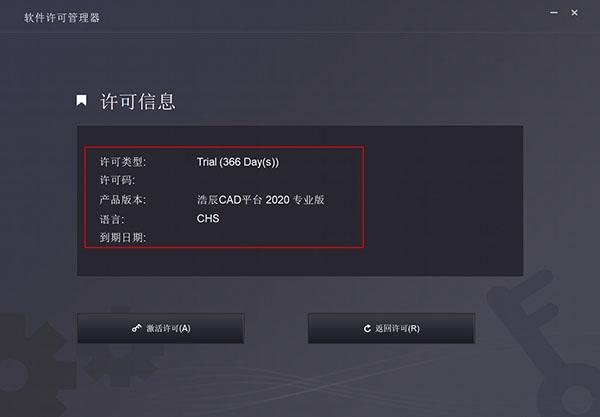Viewport: 600px width, 417px height.
Task: Click the 许可类型 label
Action: point(123,162)
